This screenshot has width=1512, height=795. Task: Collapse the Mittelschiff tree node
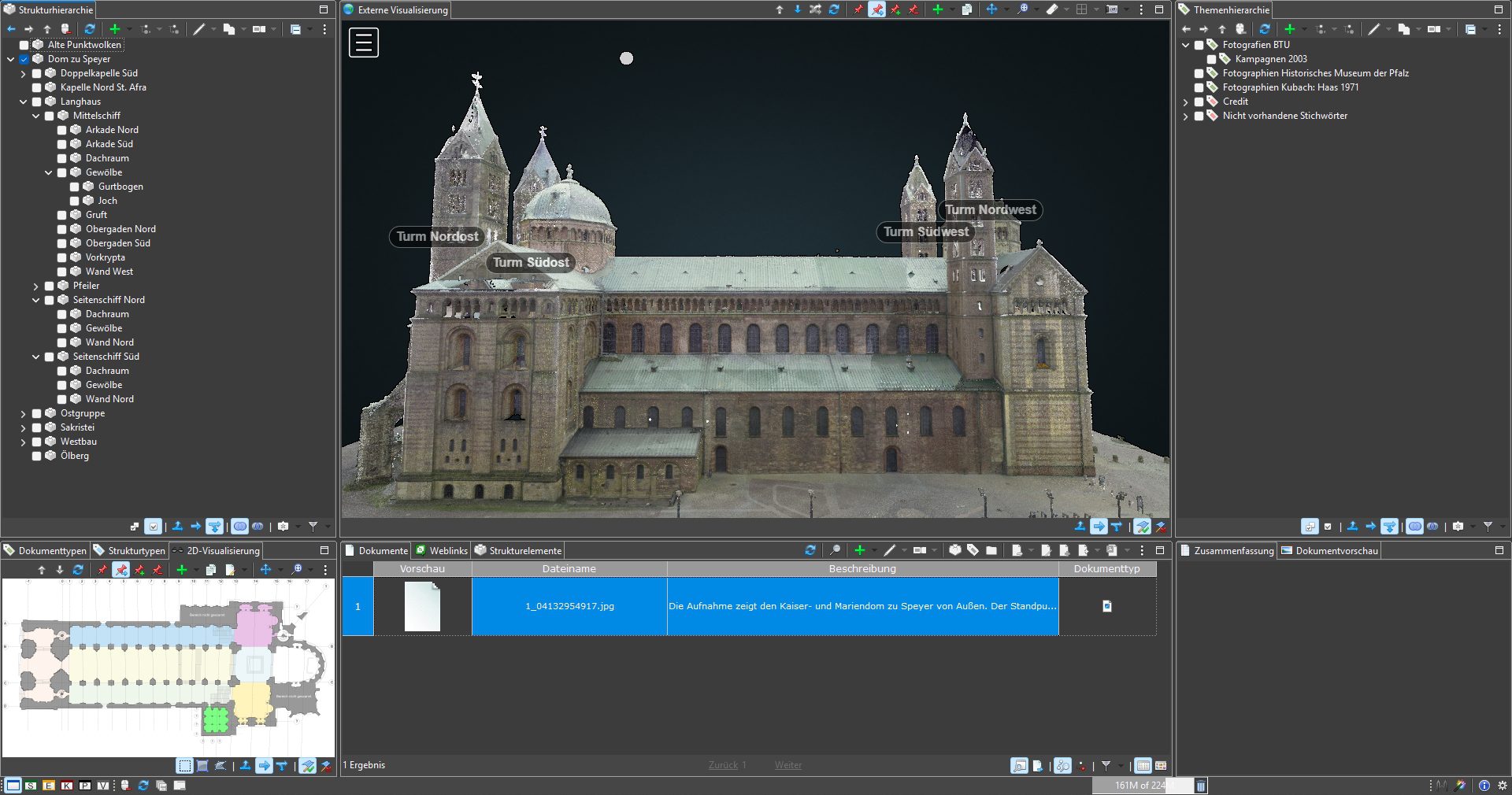[x=36, y=116]
